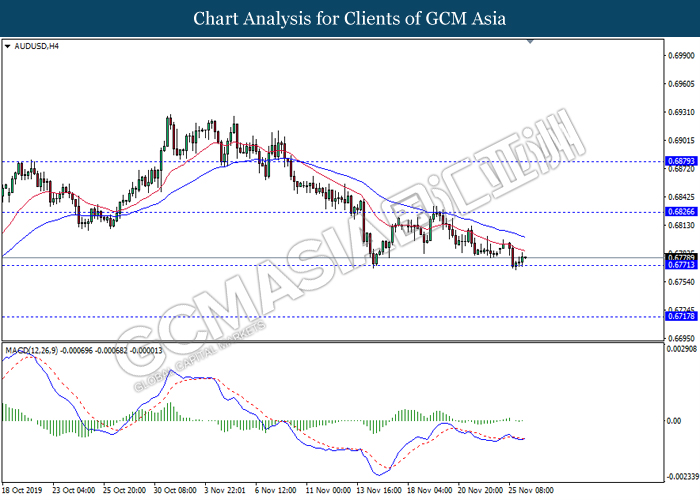The height and width of the screenshot is (500, 700).
Task: Click the 25 Oct 20:00 time label
Action: (125, 490)
